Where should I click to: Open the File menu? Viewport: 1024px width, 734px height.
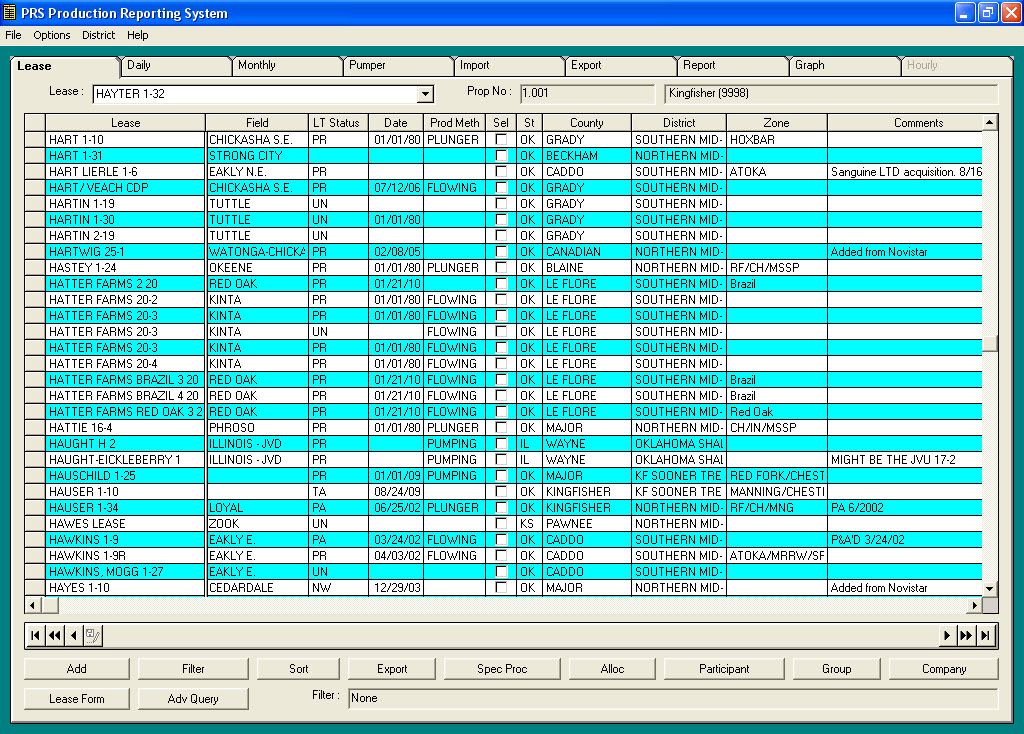coord(13,35)
